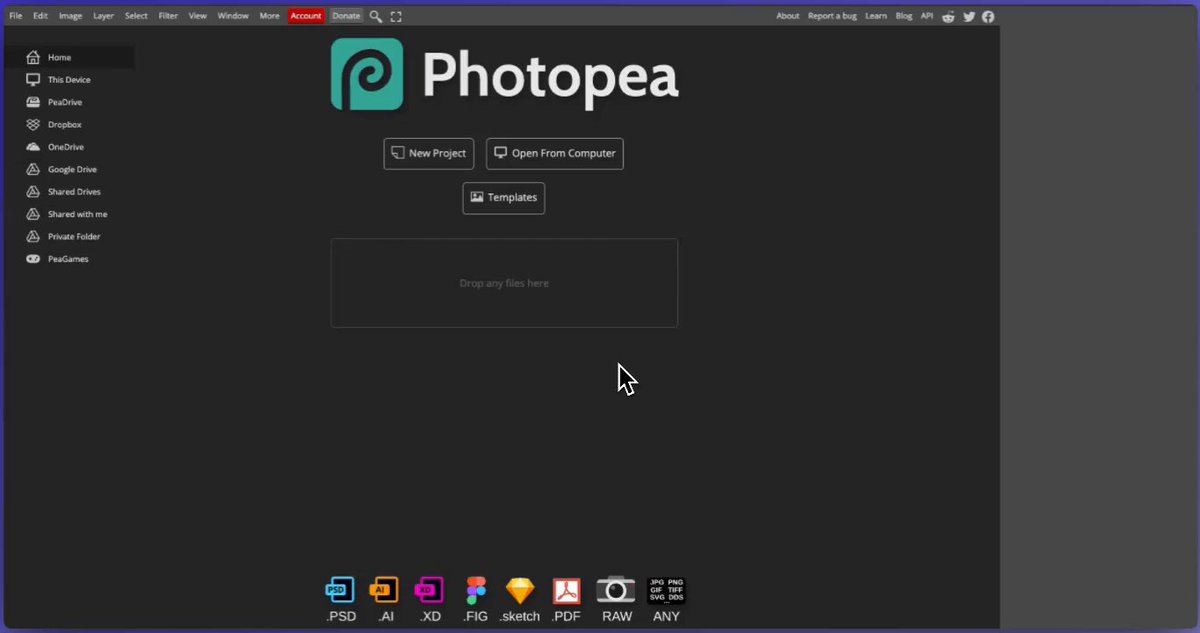Open Google Drive storage
The width and height of the screenshot is (1200, 633).
click(x=69, y=169)
